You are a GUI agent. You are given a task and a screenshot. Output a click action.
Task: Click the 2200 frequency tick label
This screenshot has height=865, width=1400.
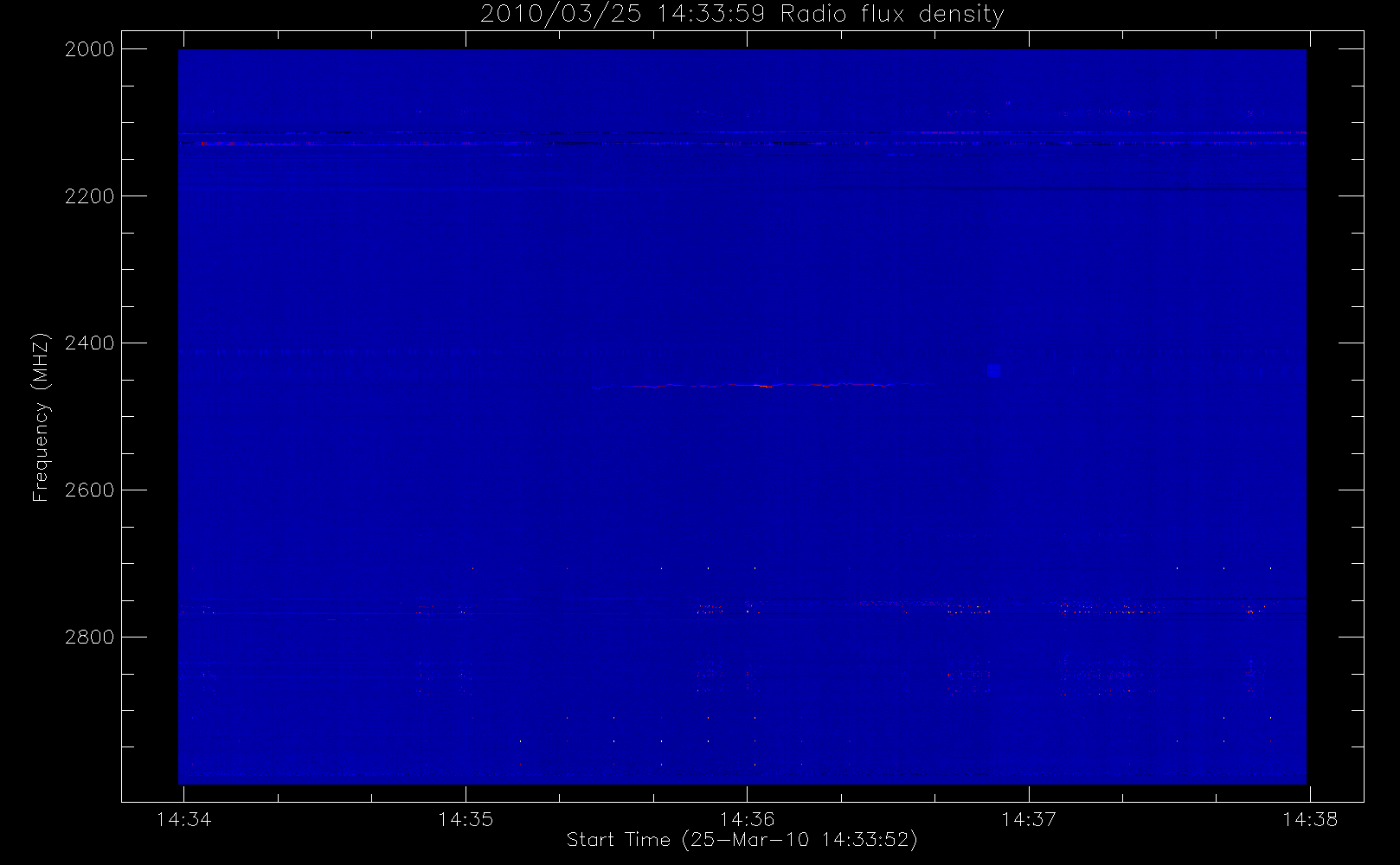click(x=89, y=196)
